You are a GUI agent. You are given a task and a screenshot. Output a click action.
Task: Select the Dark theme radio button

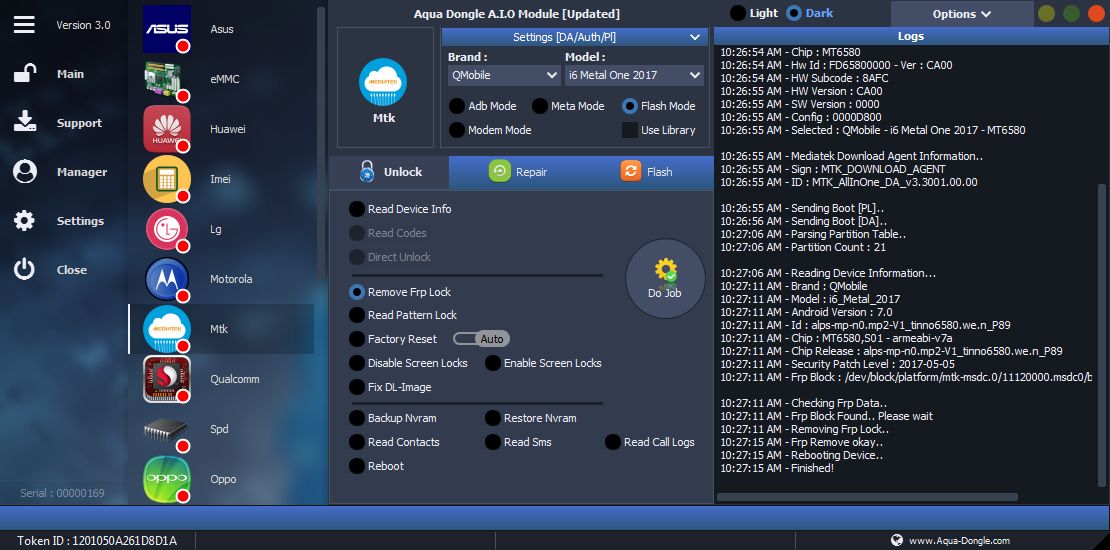(794, 13)
